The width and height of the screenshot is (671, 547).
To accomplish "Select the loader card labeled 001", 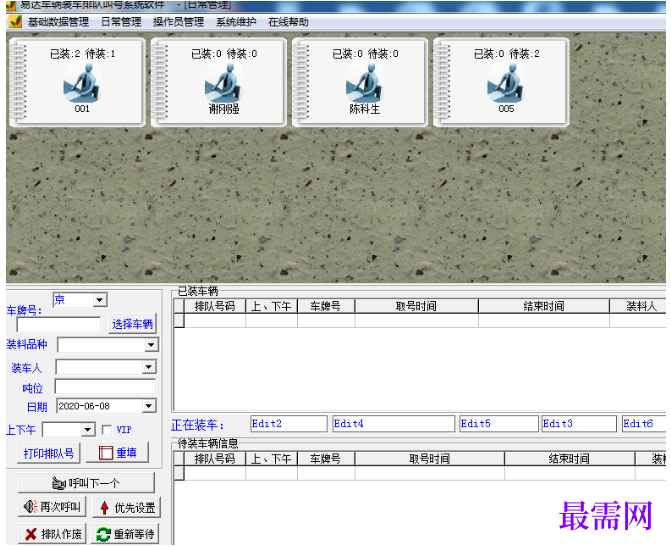I will 77,82.
